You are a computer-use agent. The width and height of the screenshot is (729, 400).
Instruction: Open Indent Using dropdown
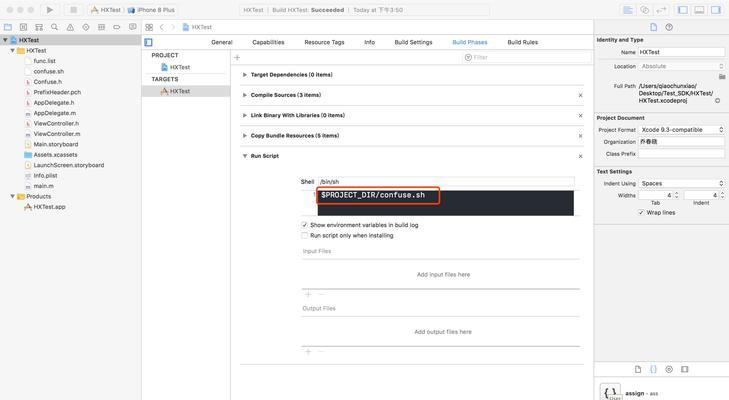682,183
